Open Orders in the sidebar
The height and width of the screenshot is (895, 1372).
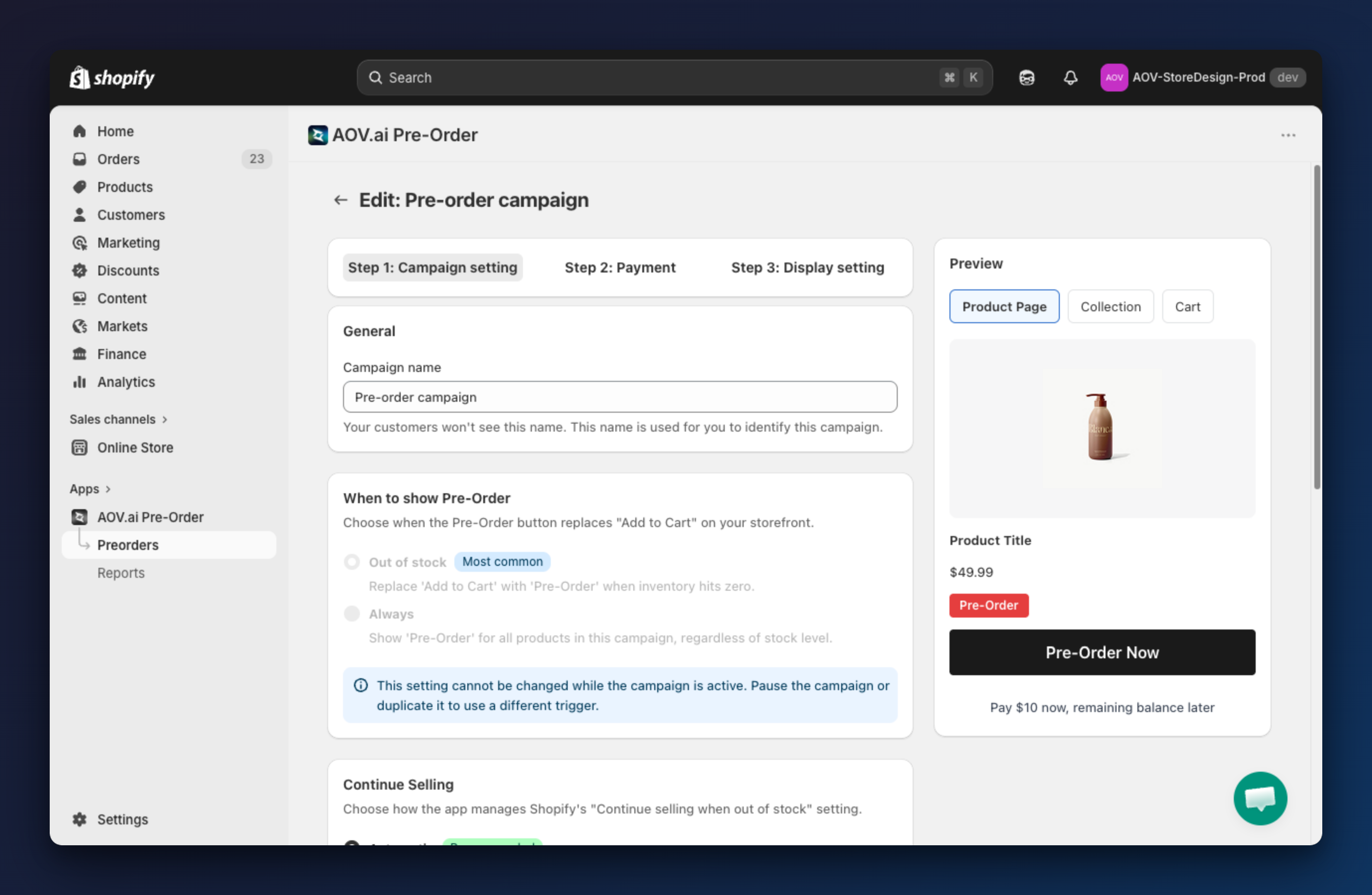(169, 159)
